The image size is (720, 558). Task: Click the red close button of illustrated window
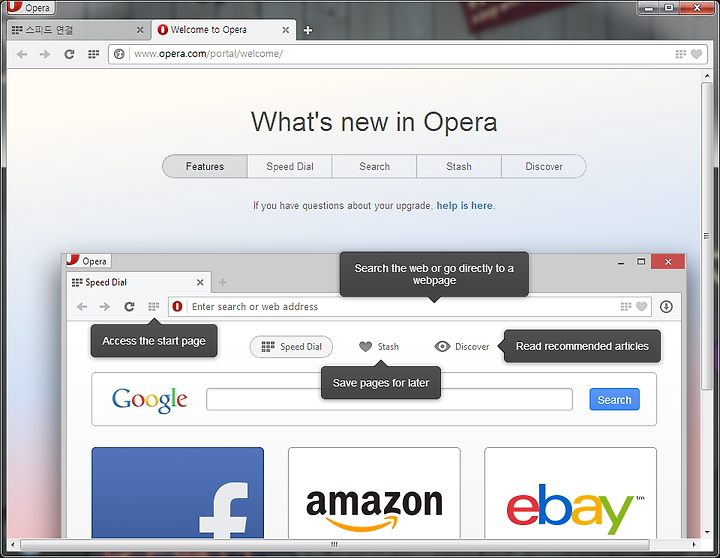(x=668, y=262)
